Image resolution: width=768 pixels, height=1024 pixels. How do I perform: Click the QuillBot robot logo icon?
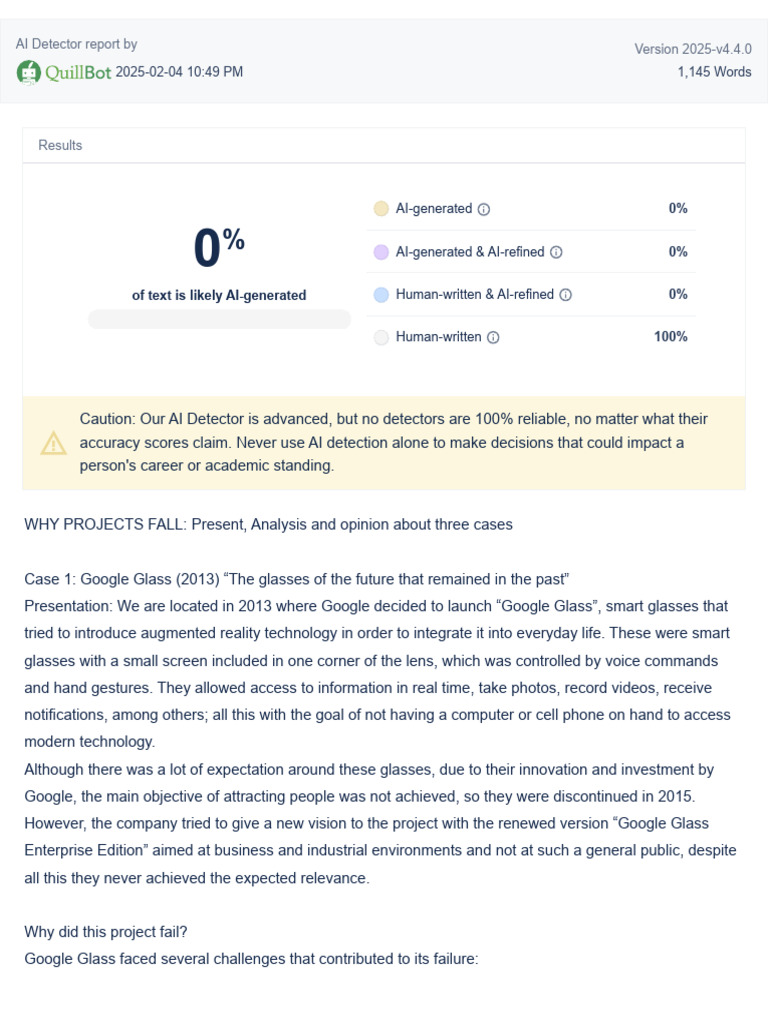(28, 72)
